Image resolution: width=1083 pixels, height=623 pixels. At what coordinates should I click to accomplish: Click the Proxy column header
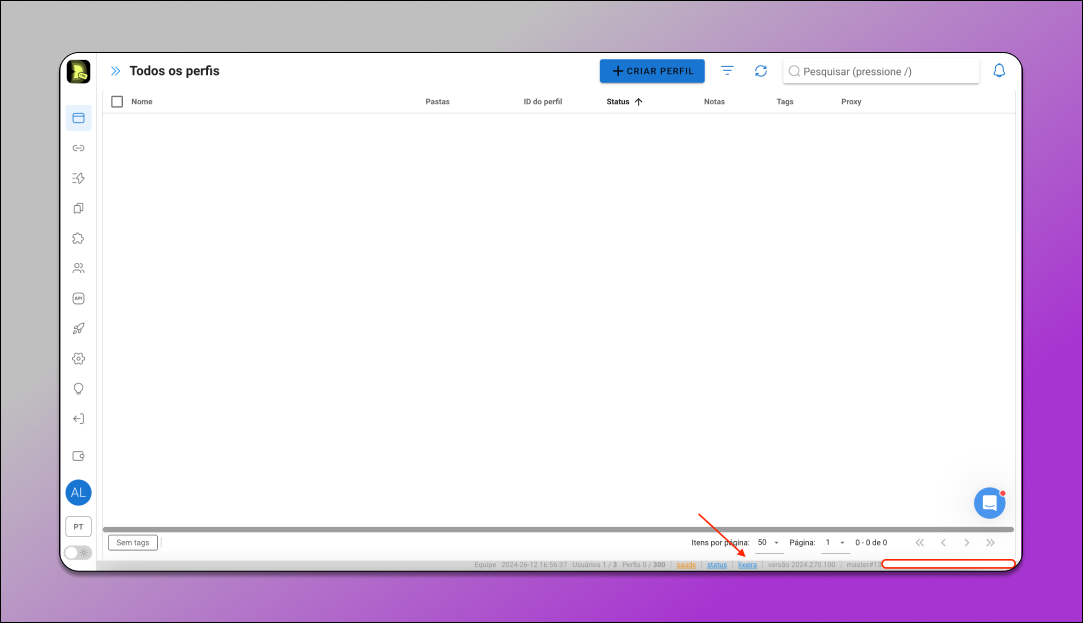(x=851, y=102)
